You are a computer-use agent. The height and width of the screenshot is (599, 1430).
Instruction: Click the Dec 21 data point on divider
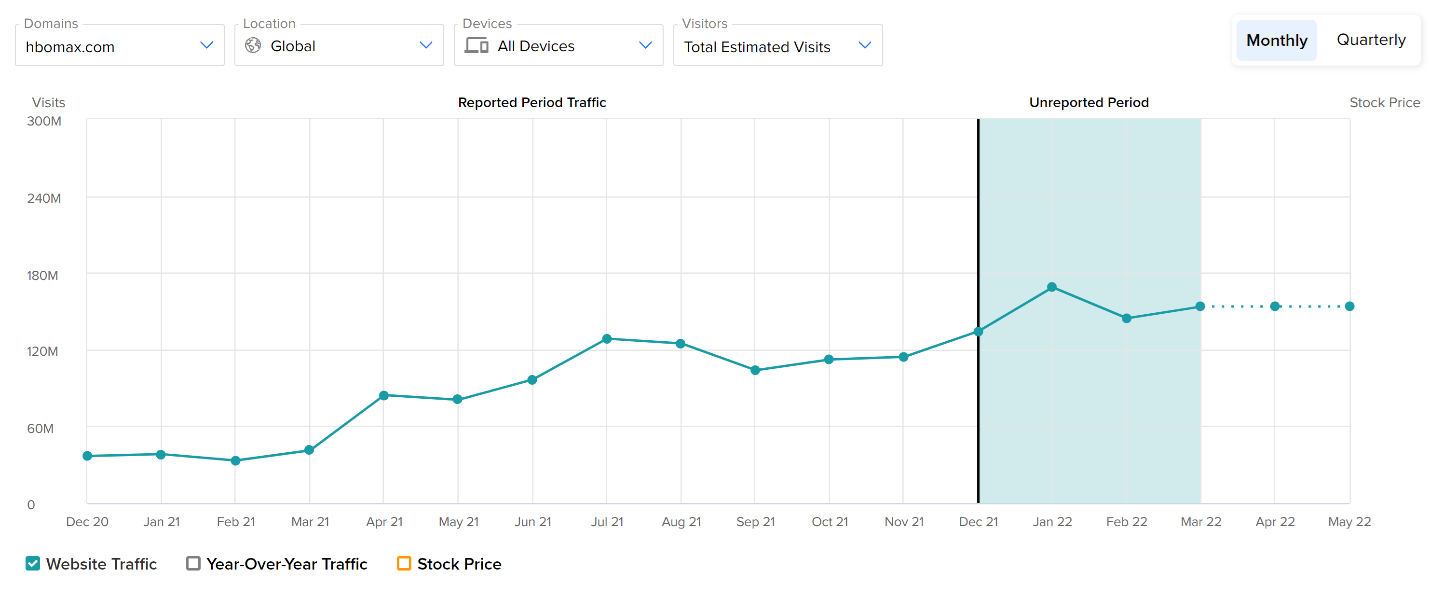(978, 331)
